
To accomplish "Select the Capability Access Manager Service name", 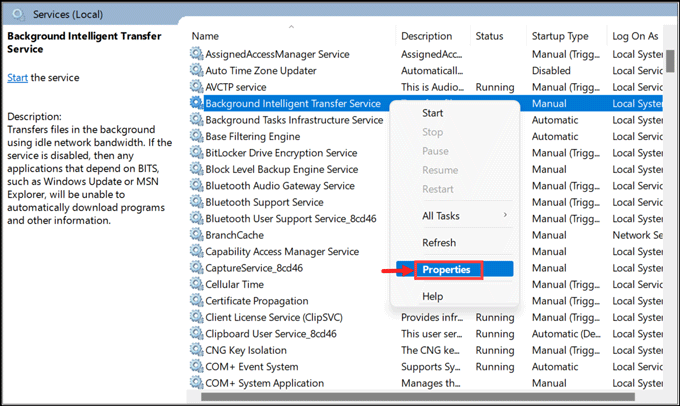I will 282,252.
